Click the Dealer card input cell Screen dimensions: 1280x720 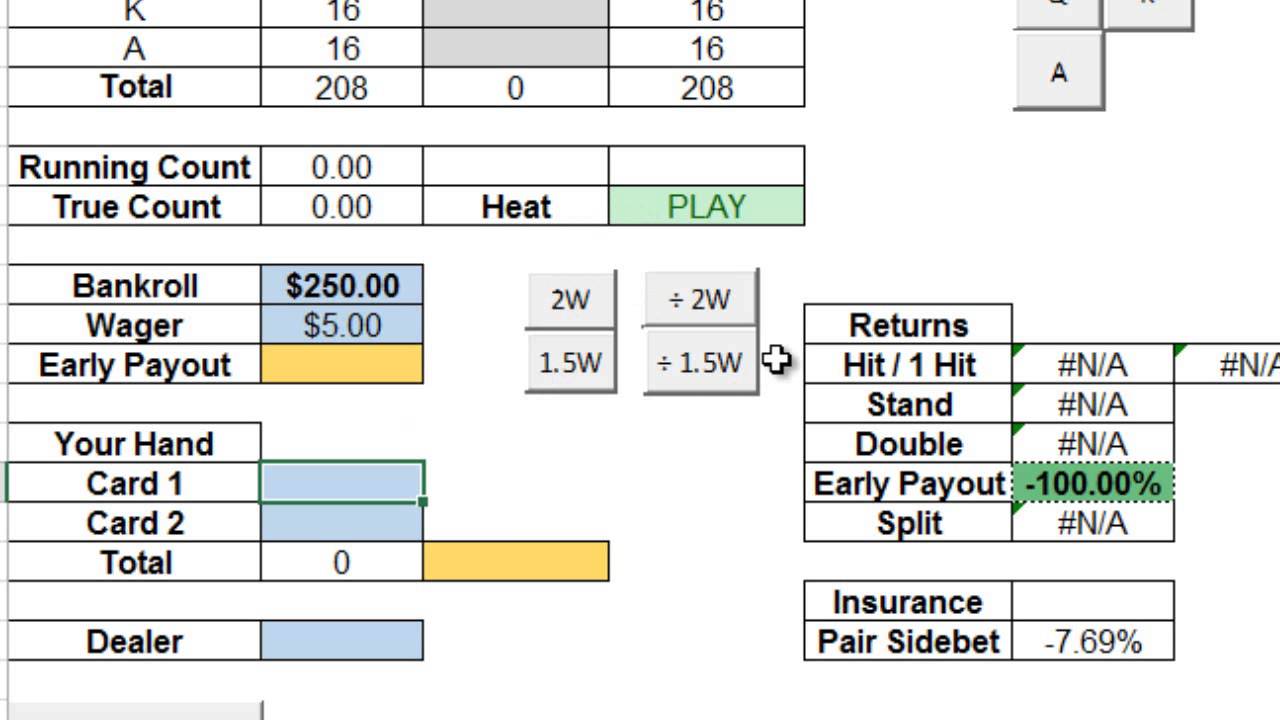342,641
